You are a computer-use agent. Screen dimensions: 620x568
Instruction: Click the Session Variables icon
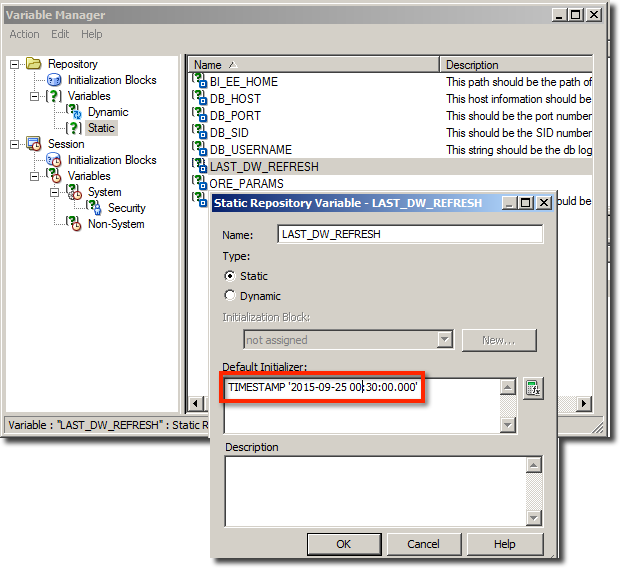(54, 176)
